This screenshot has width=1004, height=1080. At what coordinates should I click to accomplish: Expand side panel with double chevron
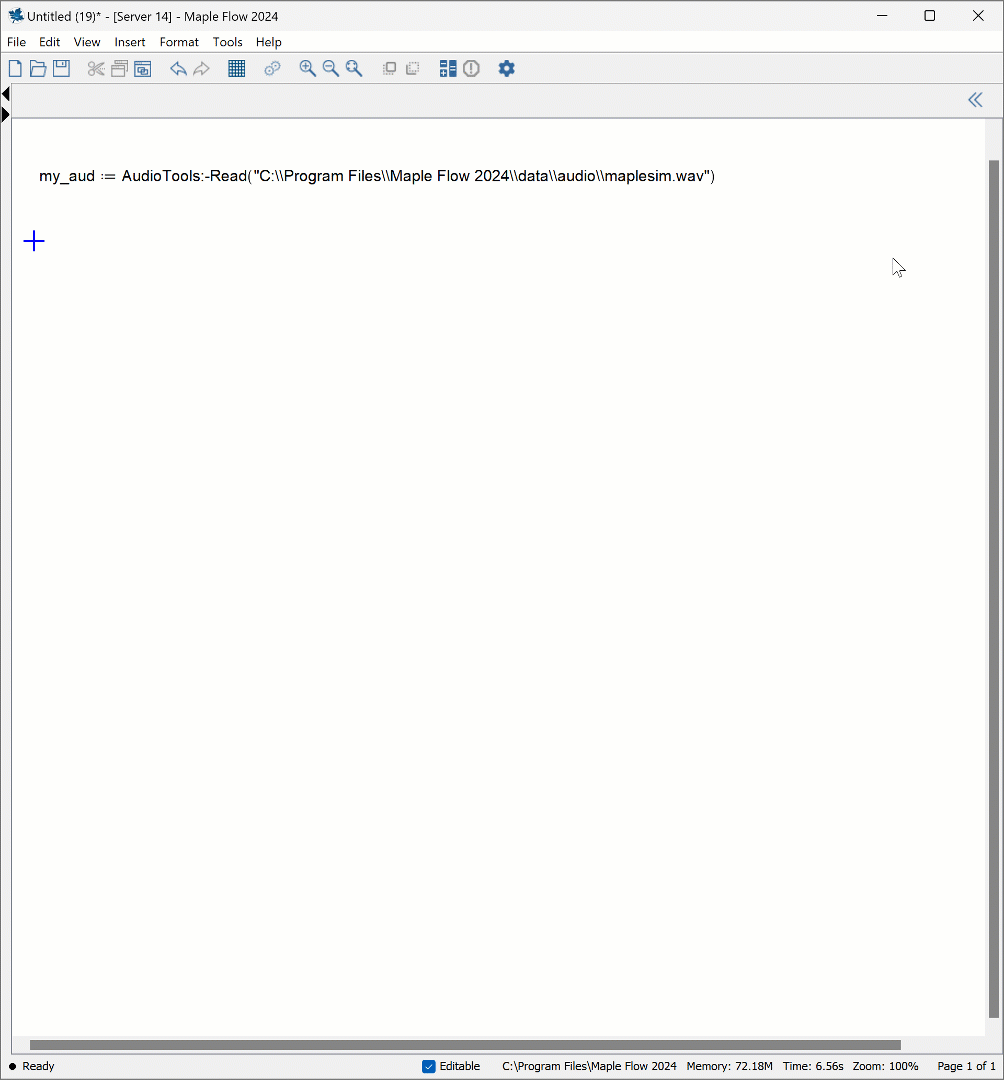click(x=975, y=100)
